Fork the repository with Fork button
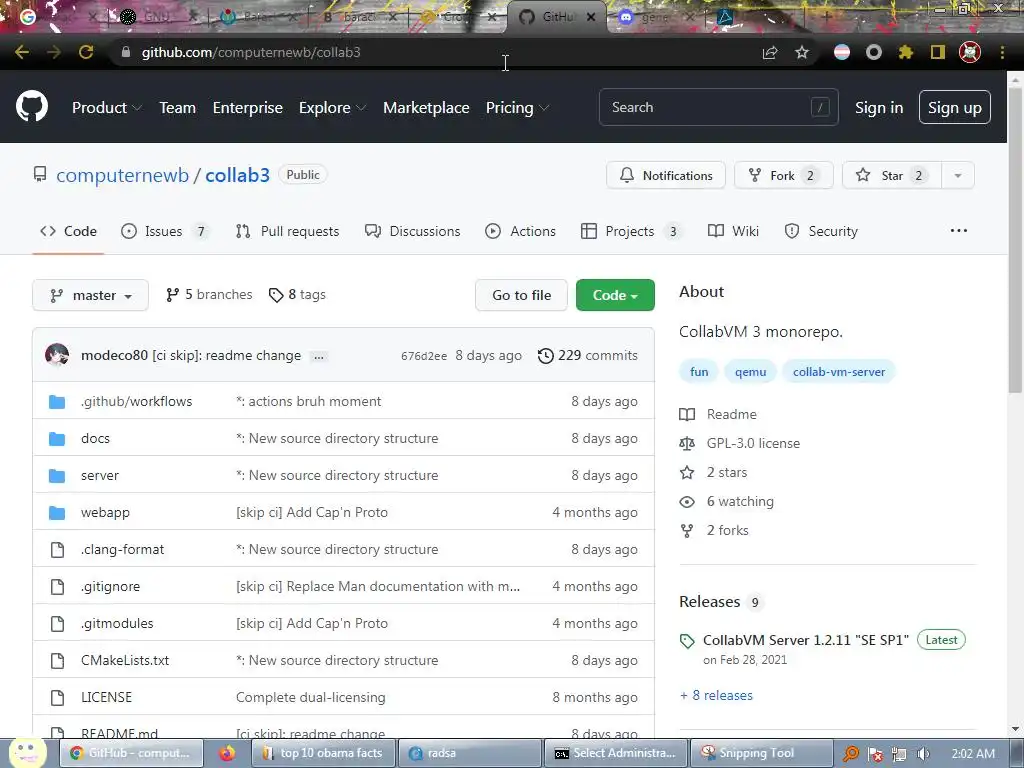Image resolution: width=1024 pixels, height=768 pixels. coord(784,175)
